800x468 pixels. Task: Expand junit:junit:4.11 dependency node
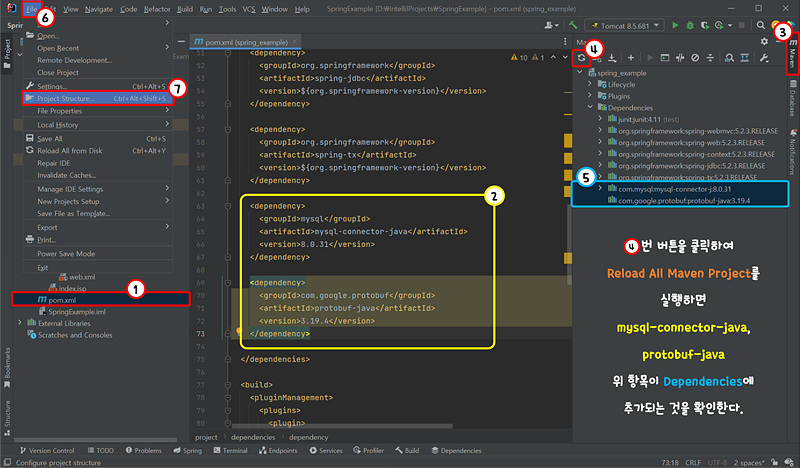click(600, 119)
